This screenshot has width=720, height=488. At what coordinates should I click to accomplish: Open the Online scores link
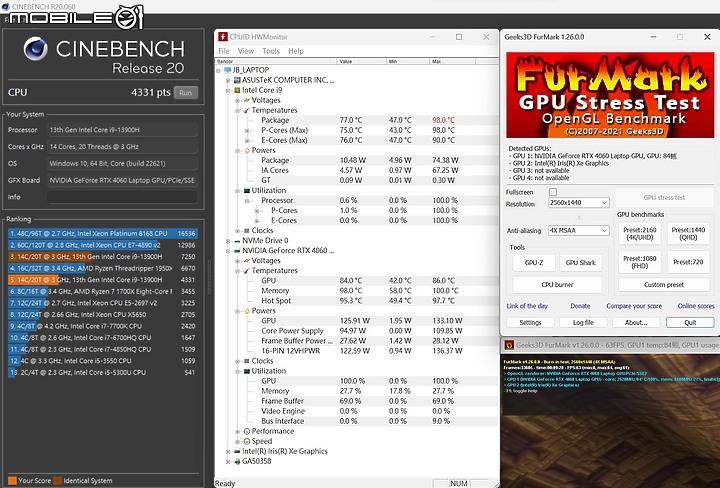(696, 306)
